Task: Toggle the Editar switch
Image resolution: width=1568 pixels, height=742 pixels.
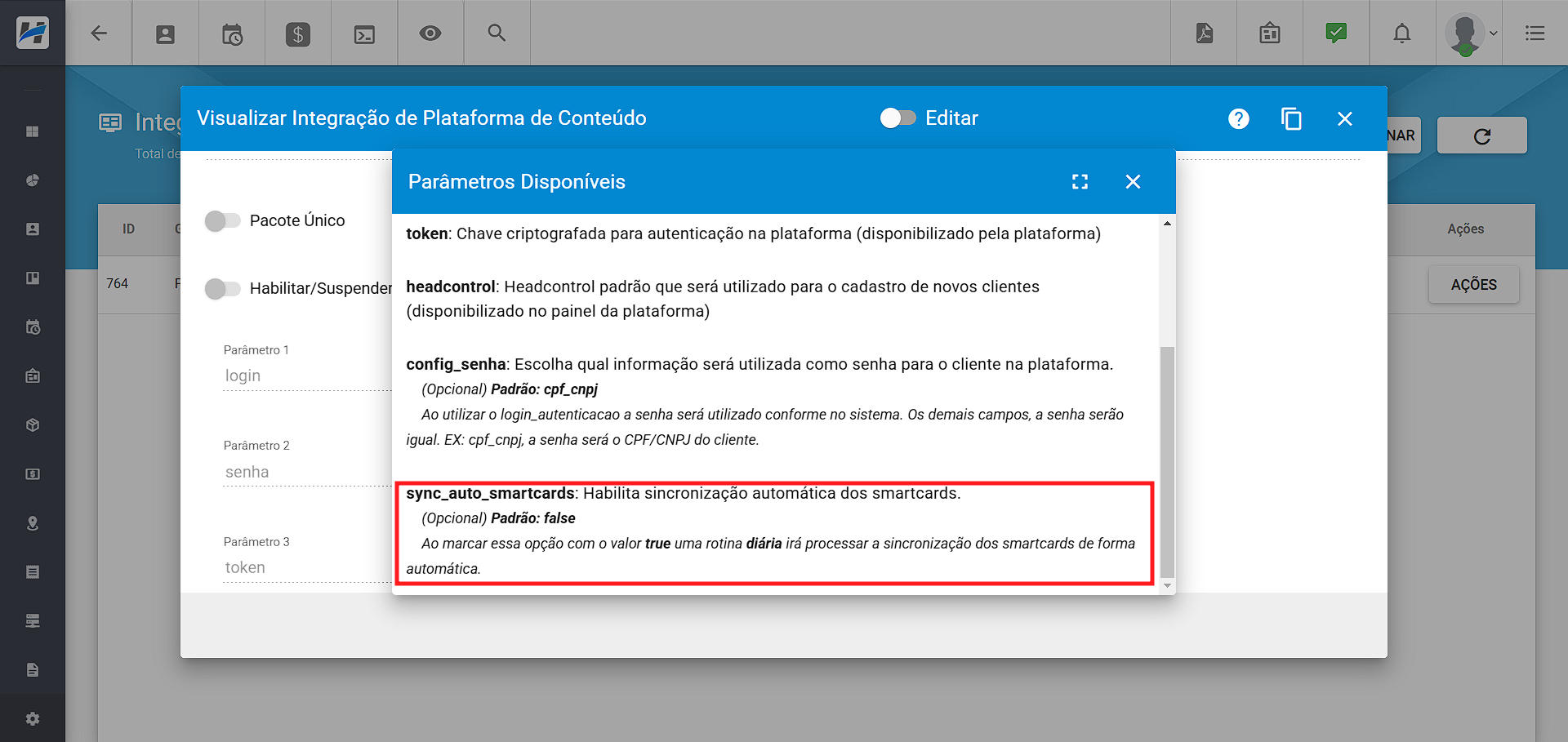Action: tap(898, 118)
